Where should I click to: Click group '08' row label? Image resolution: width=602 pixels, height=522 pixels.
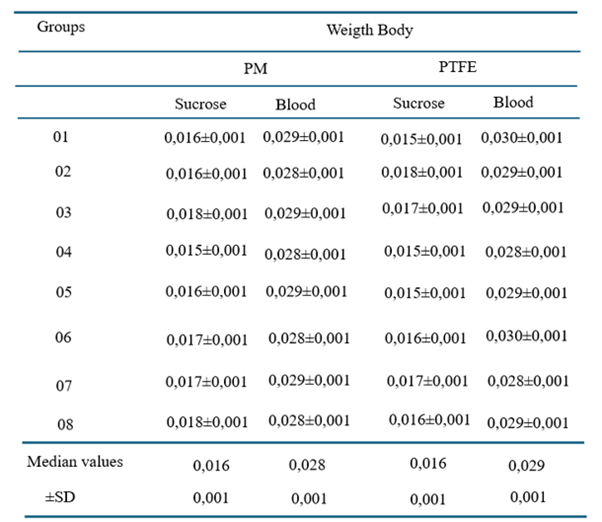click(63, 424)
